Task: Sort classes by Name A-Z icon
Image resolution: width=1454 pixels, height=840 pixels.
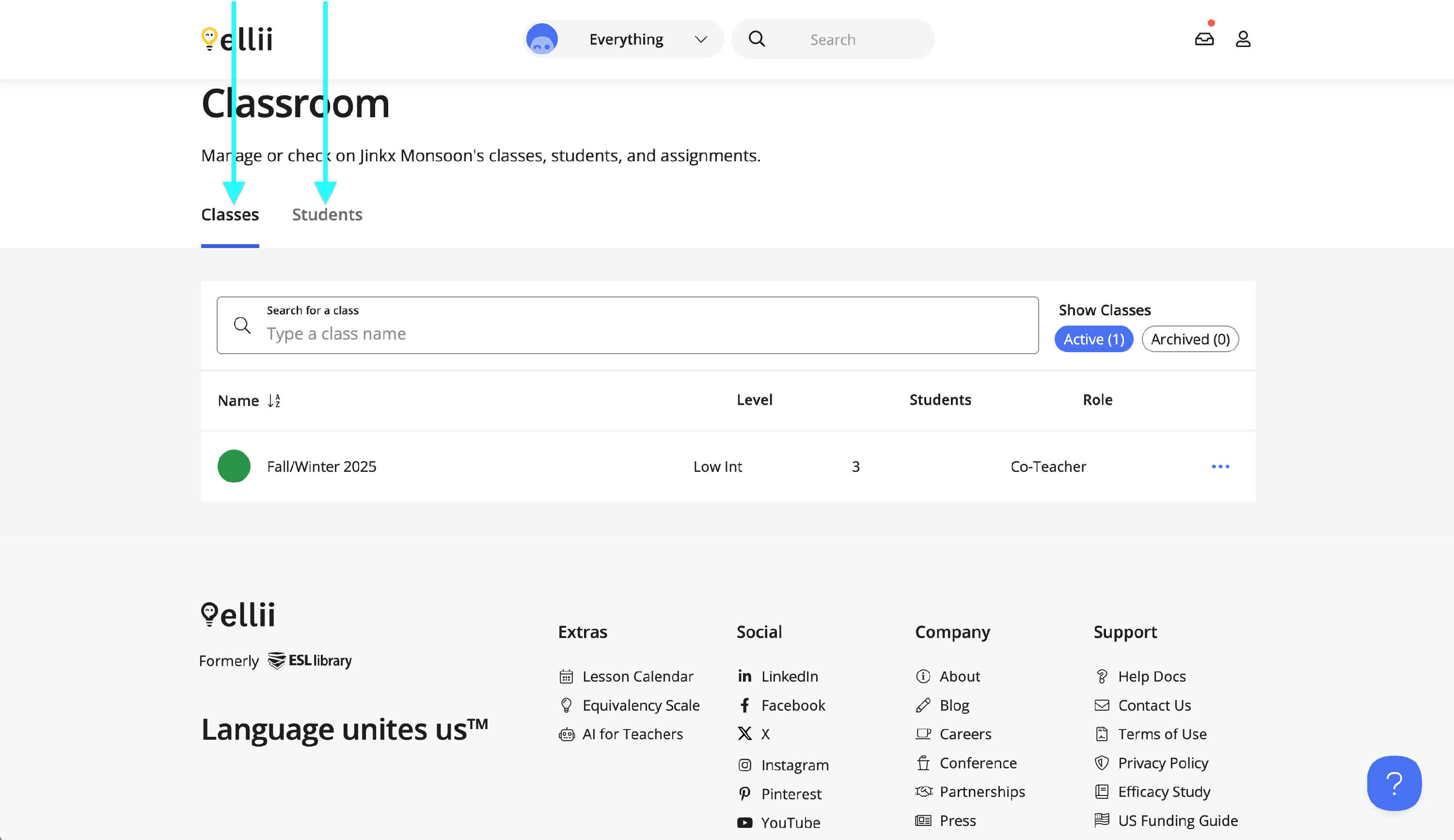Action: tap(274, 401)
